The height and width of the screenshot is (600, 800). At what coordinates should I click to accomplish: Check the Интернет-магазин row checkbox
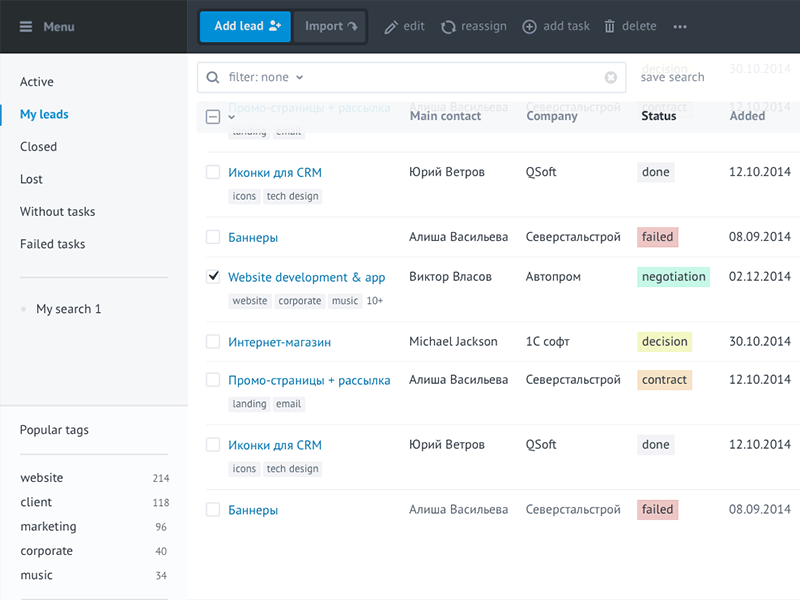click(213, 342)
